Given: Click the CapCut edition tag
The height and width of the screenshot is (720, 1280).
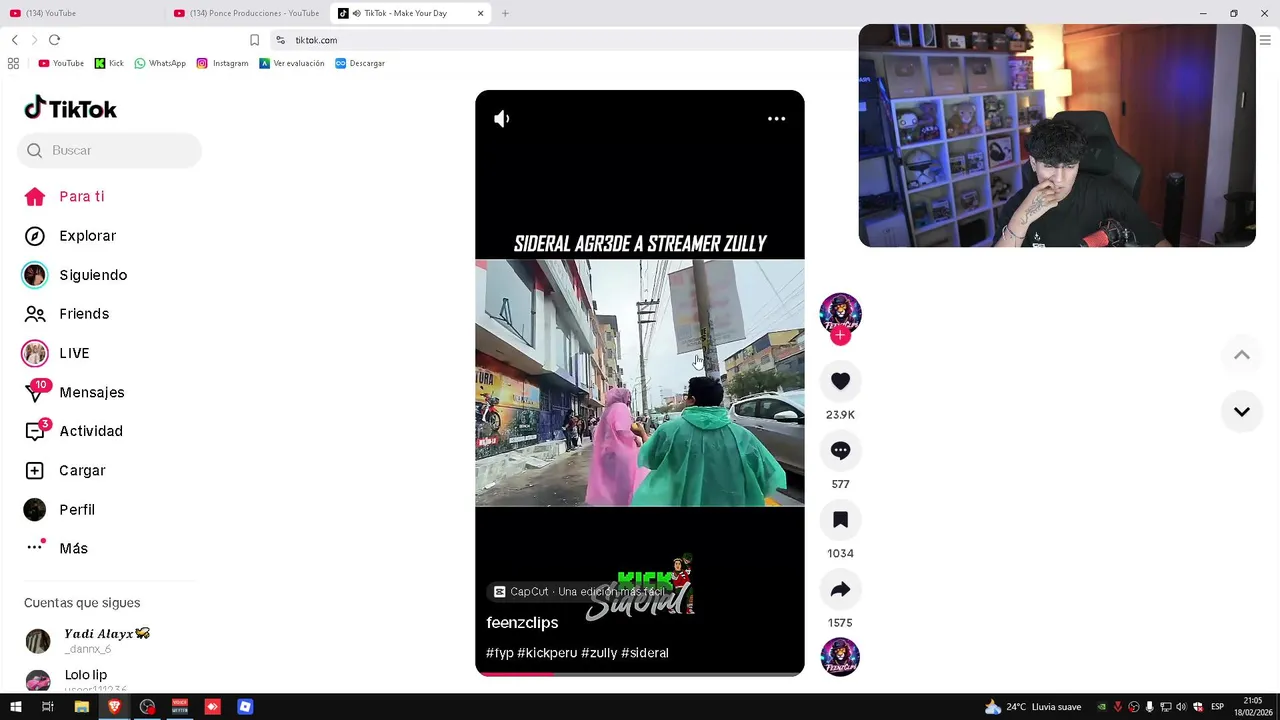Looking at the screenshot, I should [578, 592].
